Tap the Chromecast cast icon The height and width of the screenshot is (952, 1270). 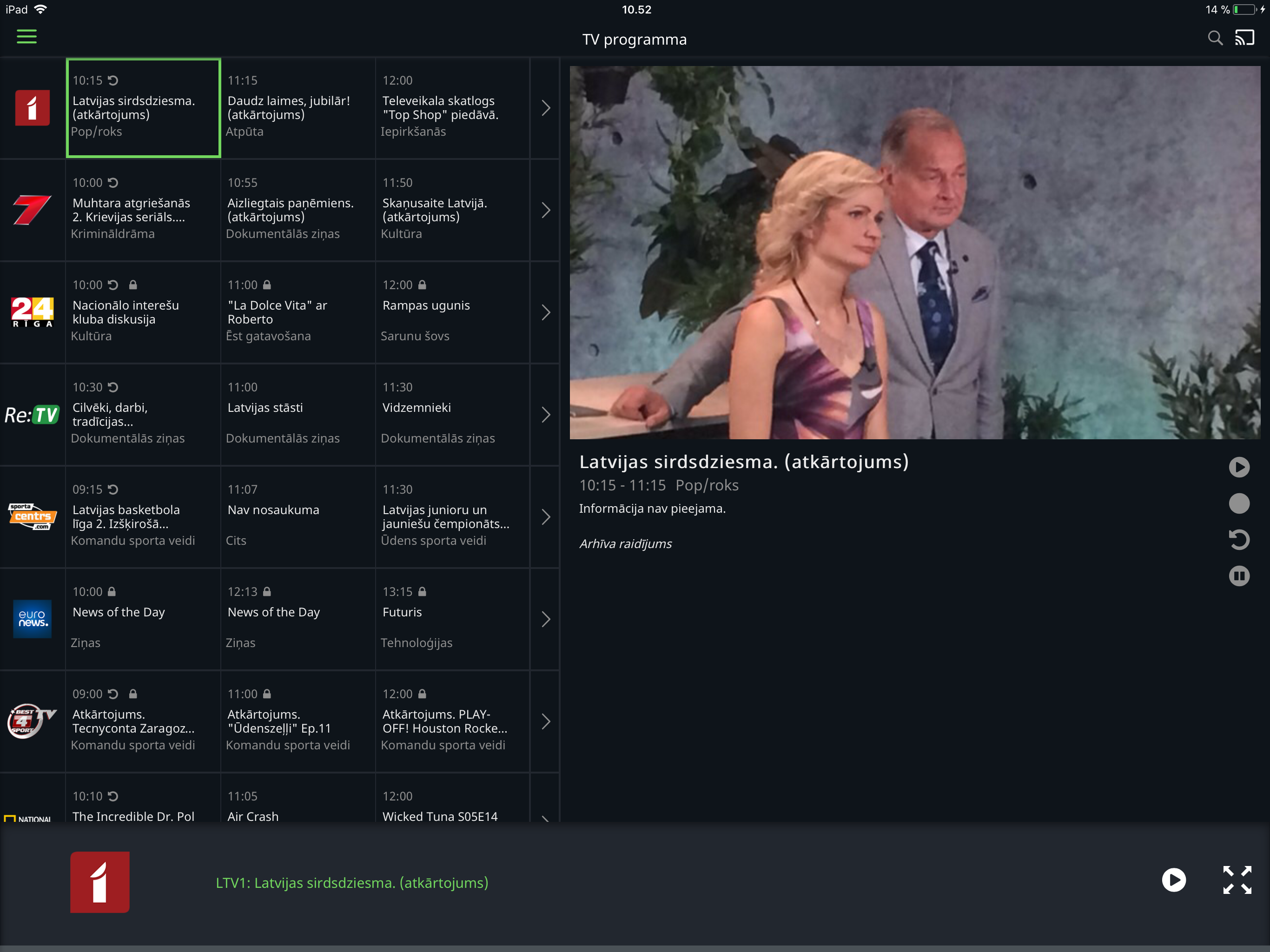(x=1245, y=38)
